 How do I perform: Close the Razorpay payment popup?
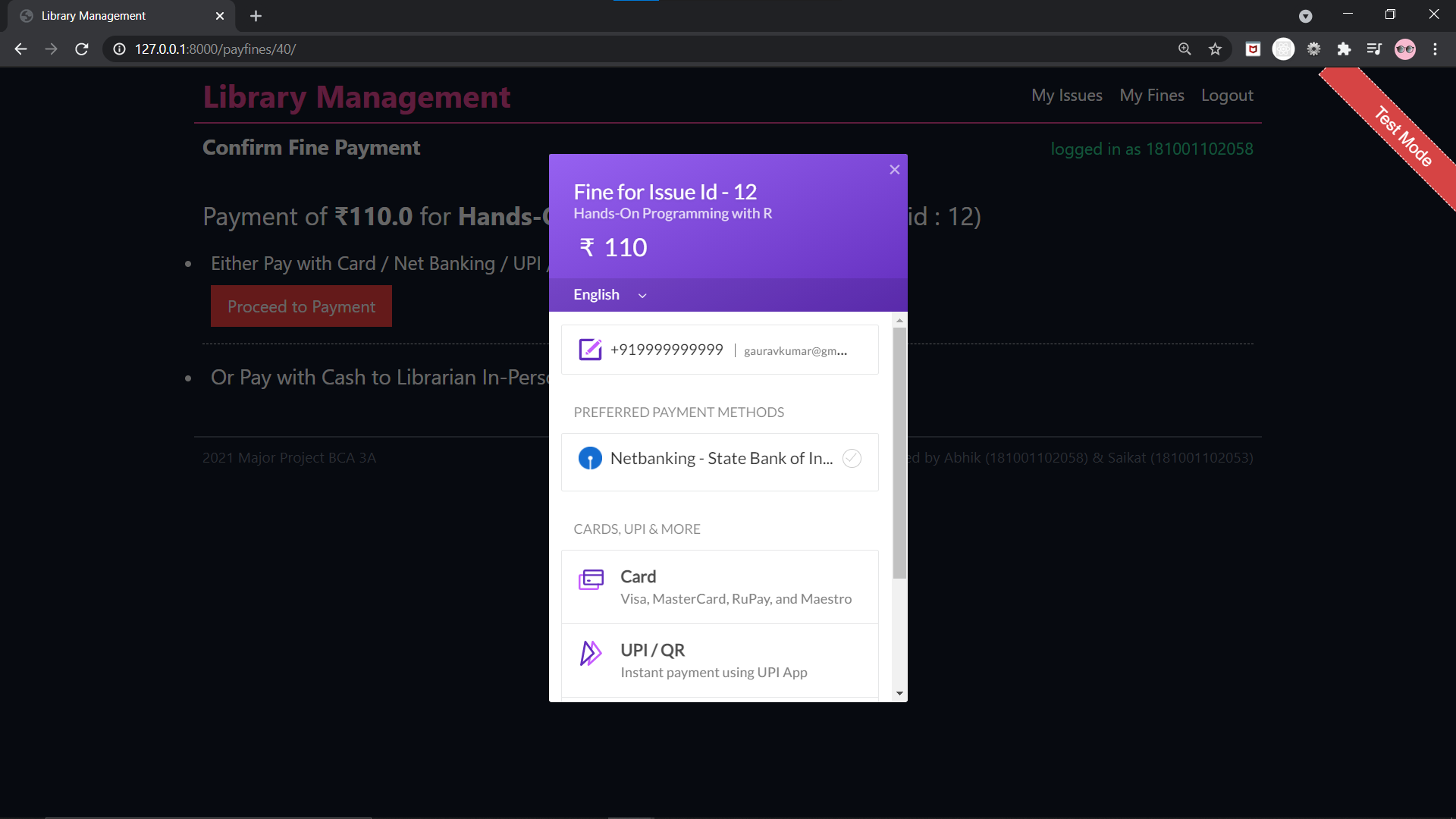click(894, 170)
